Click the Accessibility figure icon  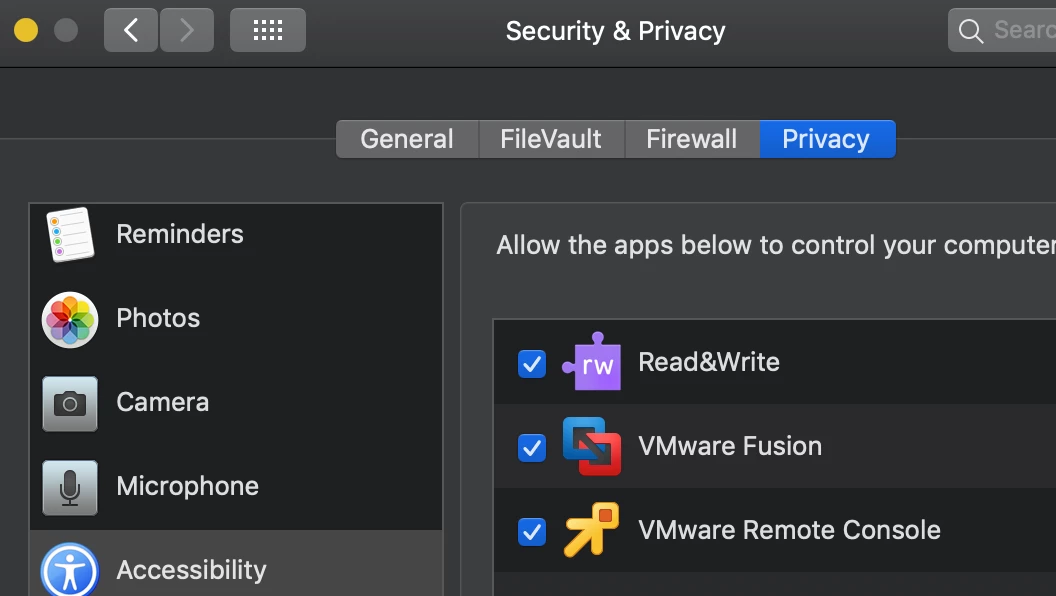(x=70, y=570)
